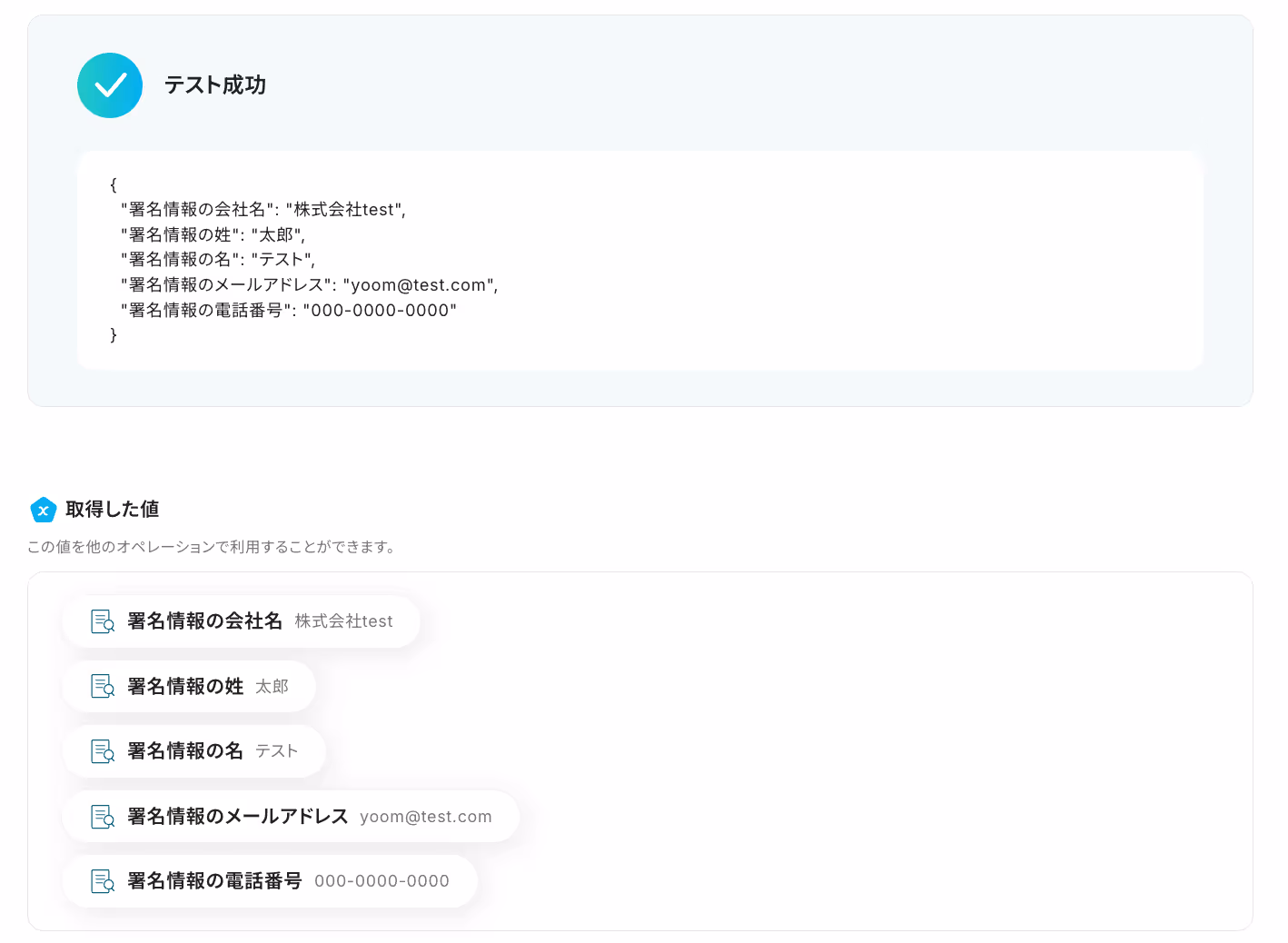Click the document icon for 署名情報の会社名
1288x943 pixels.
click(x=103, y=621)
